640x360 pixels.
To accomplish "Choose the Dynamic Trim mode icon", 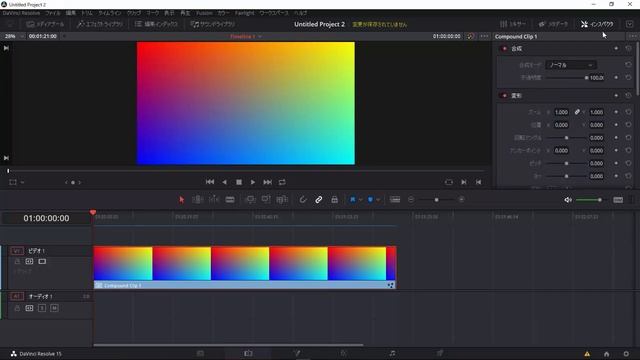I will click(x=214, y=200).
